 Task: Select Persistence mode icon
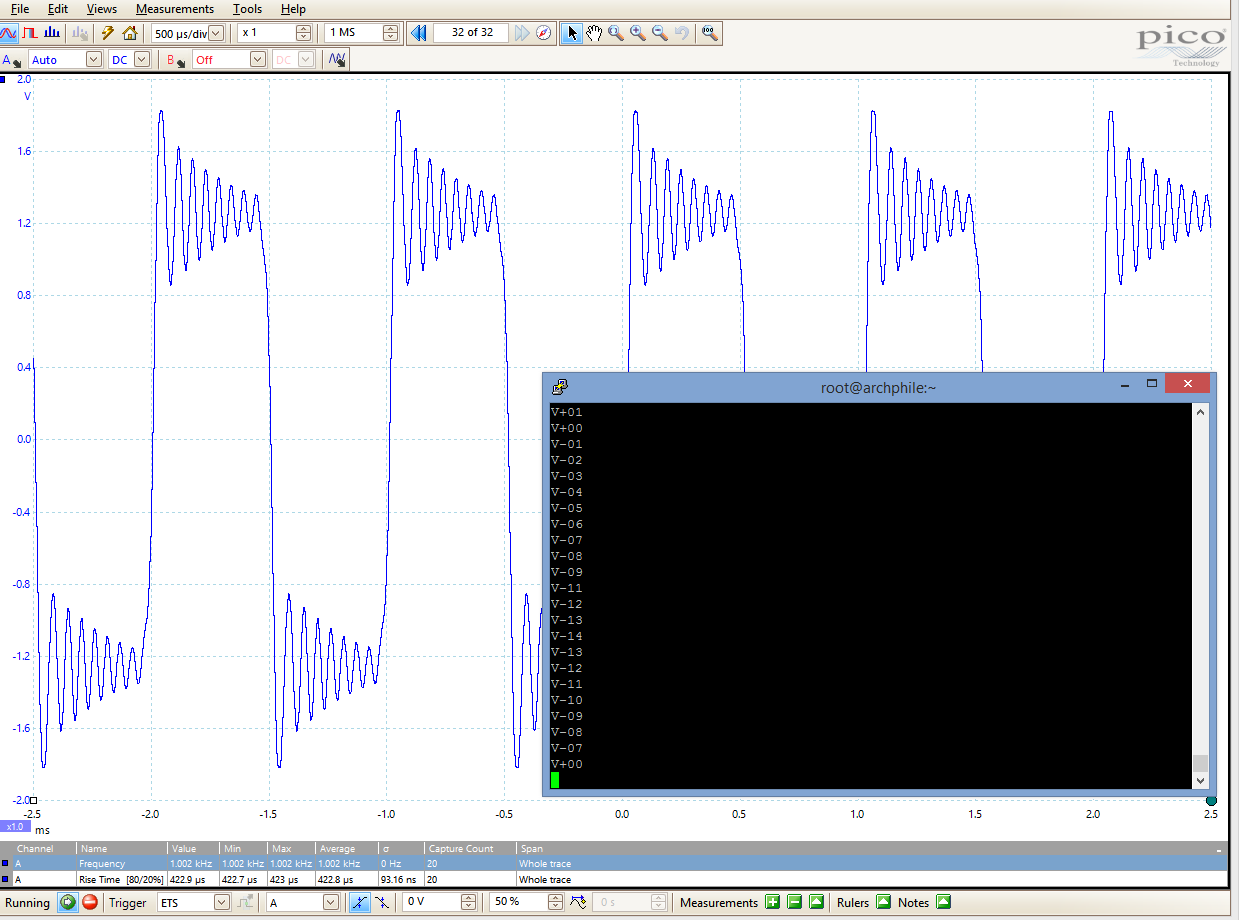pos(29,33)
